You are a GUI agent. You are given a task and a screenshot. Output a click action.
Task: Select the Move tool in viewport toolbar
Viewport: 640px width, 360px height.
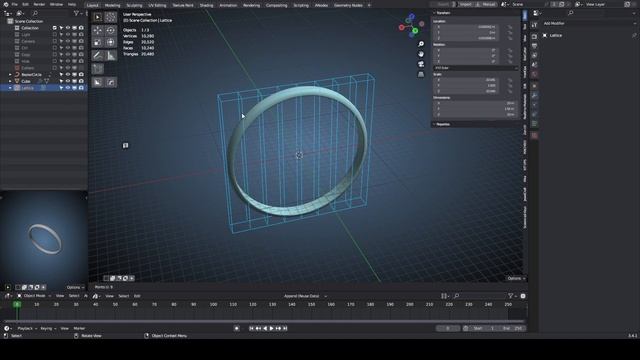[98, 30]
